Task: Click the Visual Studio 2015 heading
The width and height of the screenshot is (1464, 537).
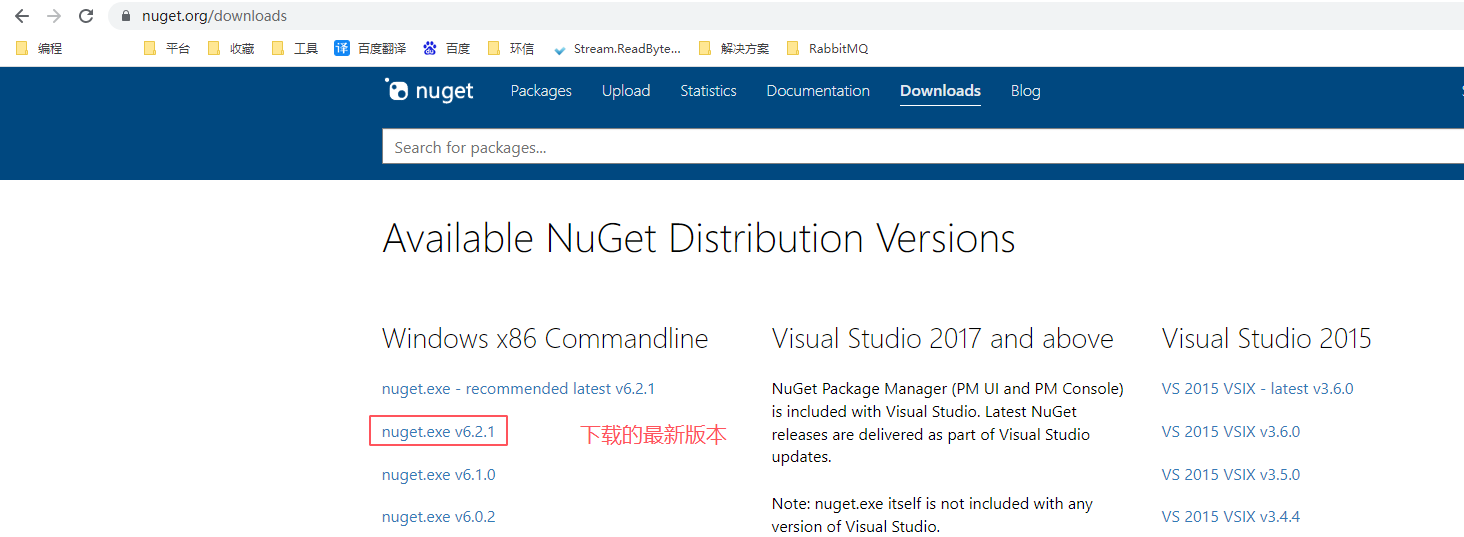Action: 1267,339
